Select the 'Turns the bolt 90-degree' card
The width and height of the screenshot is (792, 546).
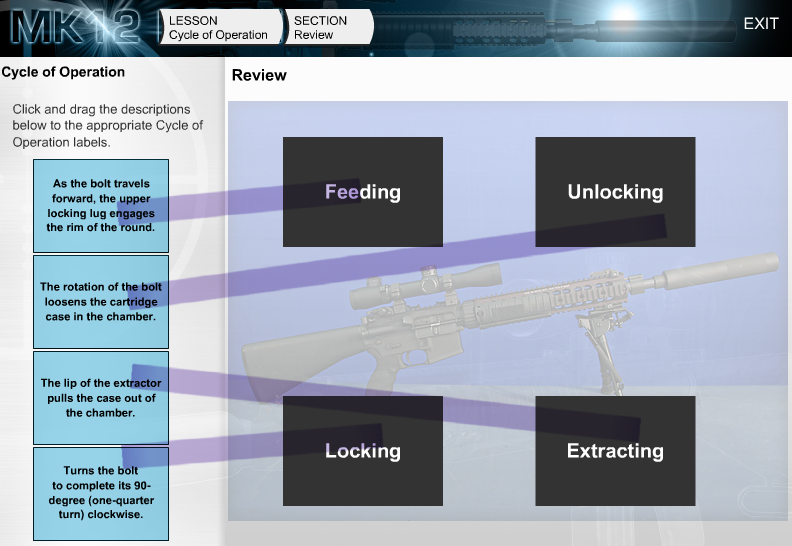point(101,493)
